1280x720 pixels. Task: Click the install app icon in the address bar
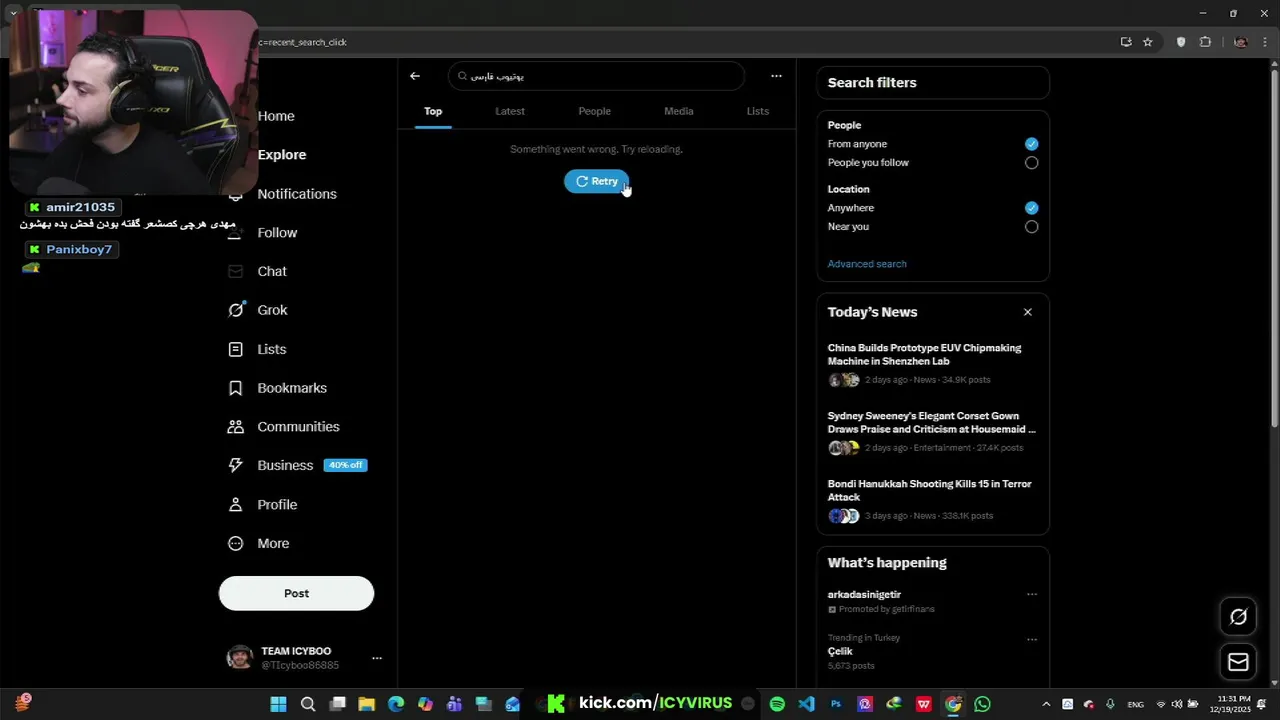point(1126,42)
